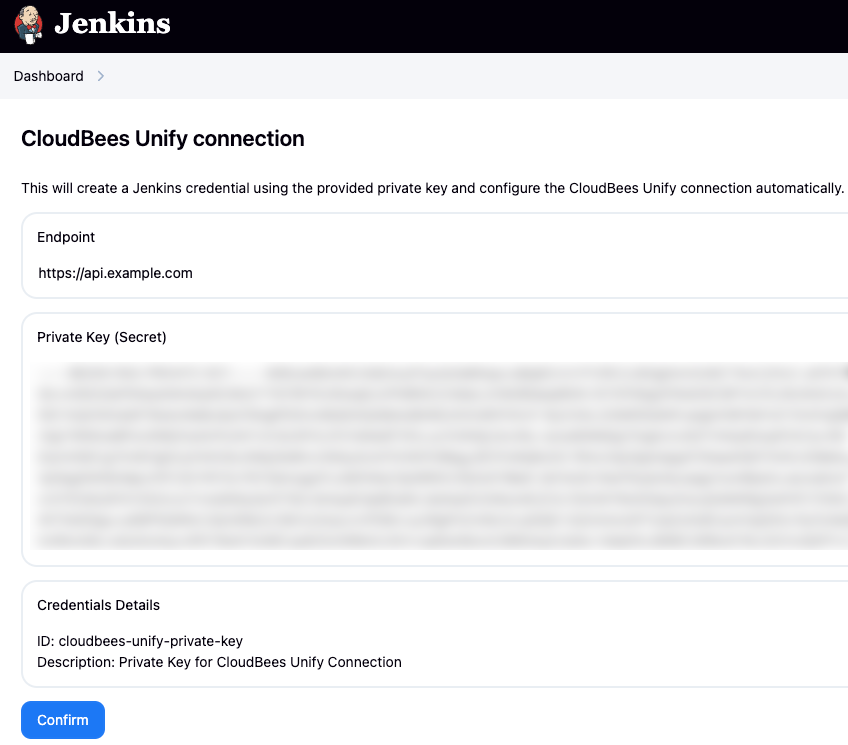Open the breadcrumb disclosure next to Dashboard
The image size is (848, 745).
pos(100,75)
